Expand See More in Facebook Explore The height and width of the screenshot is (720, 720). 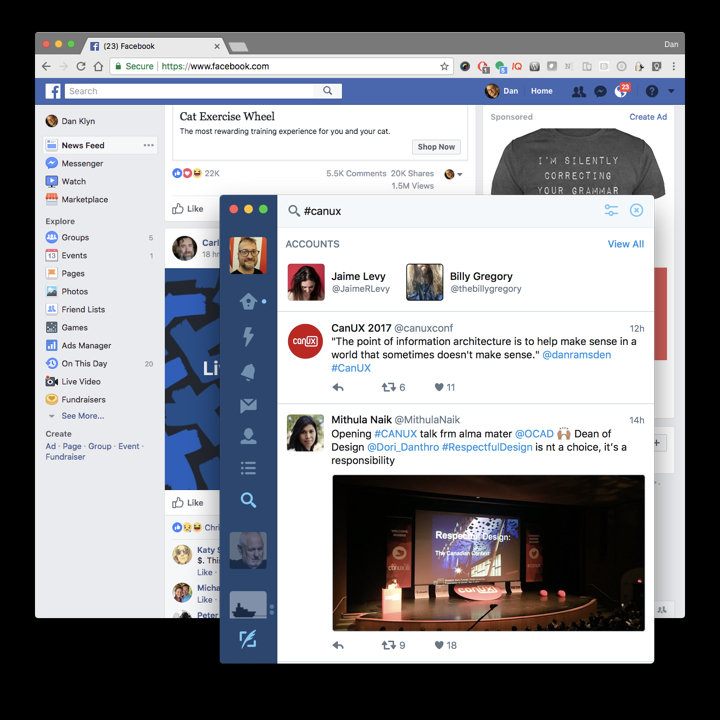click(83, 416)
